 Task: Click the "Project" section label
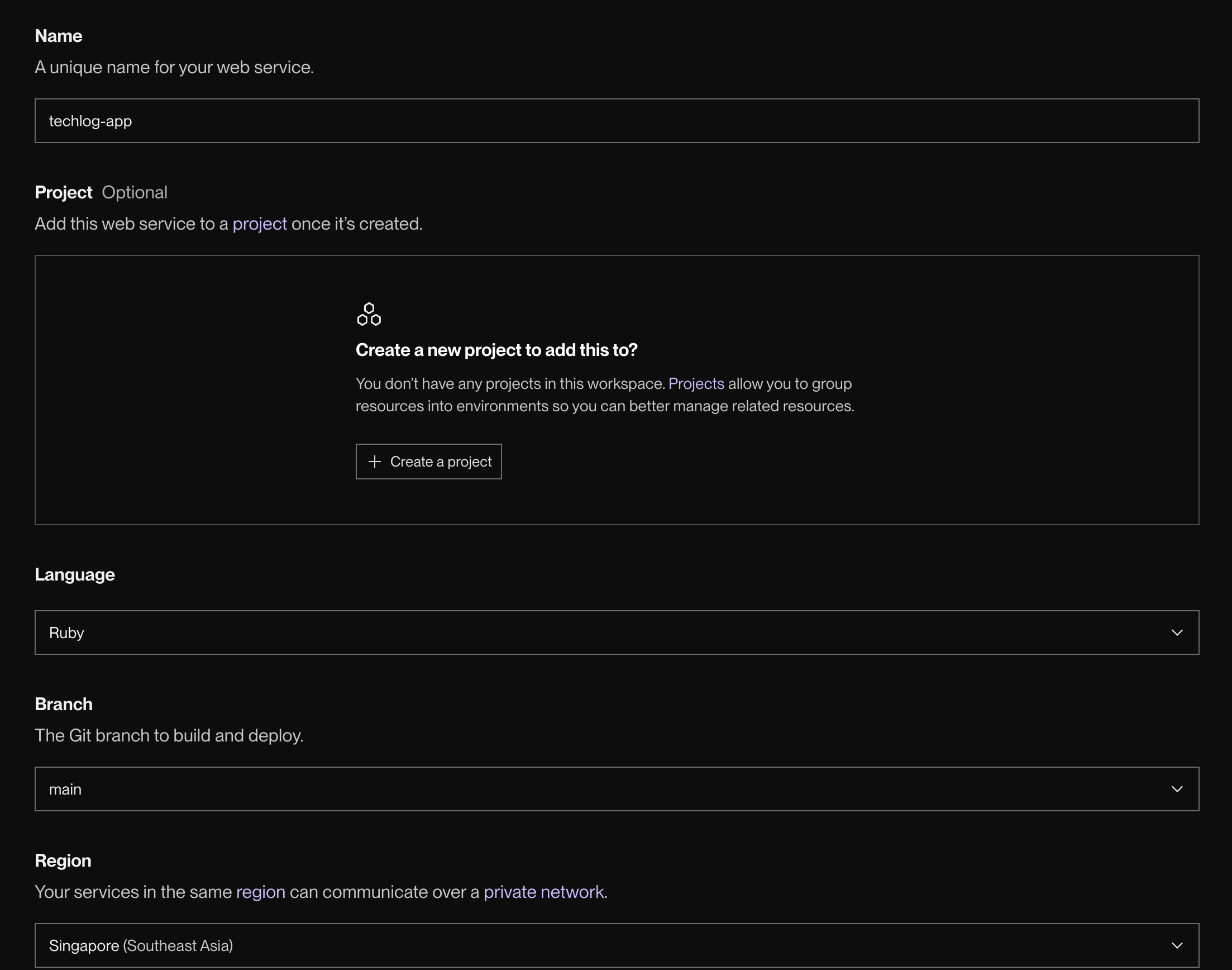pos(64,193)
